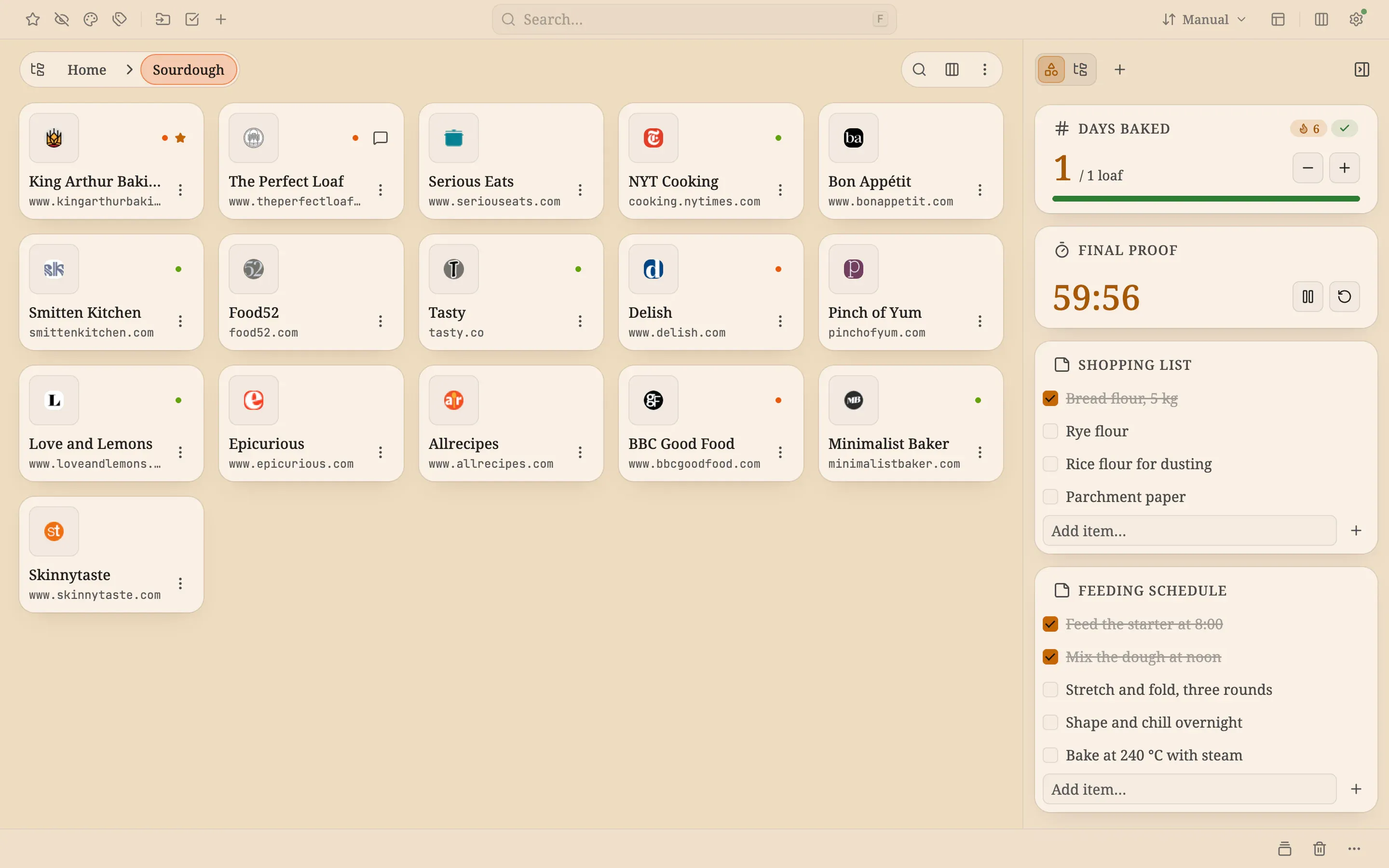
Task: Select the widgets tab in side panel
Action: tap(1051, 69)
